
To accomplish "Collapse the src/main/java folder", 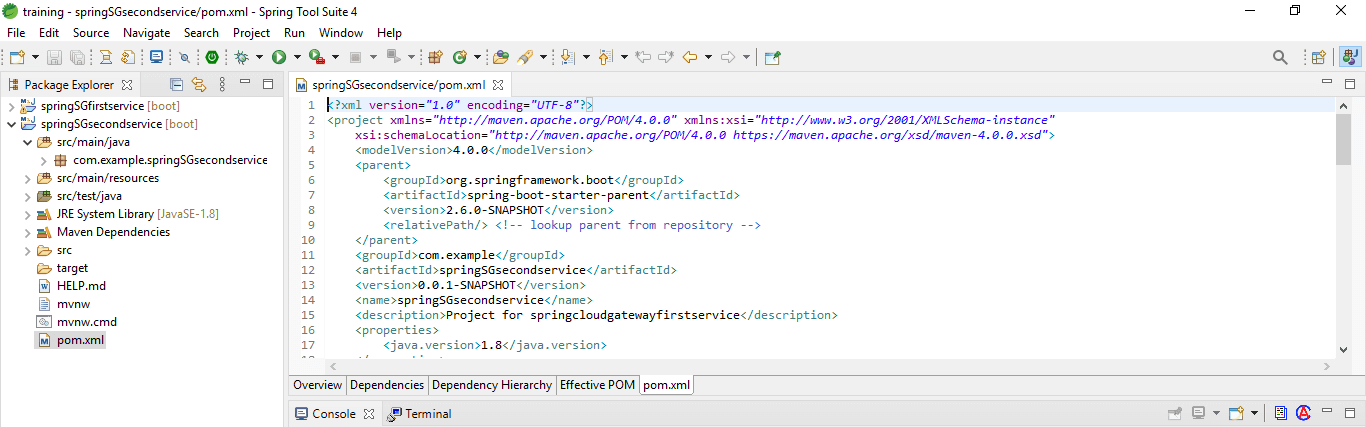I will pos(28,142).
